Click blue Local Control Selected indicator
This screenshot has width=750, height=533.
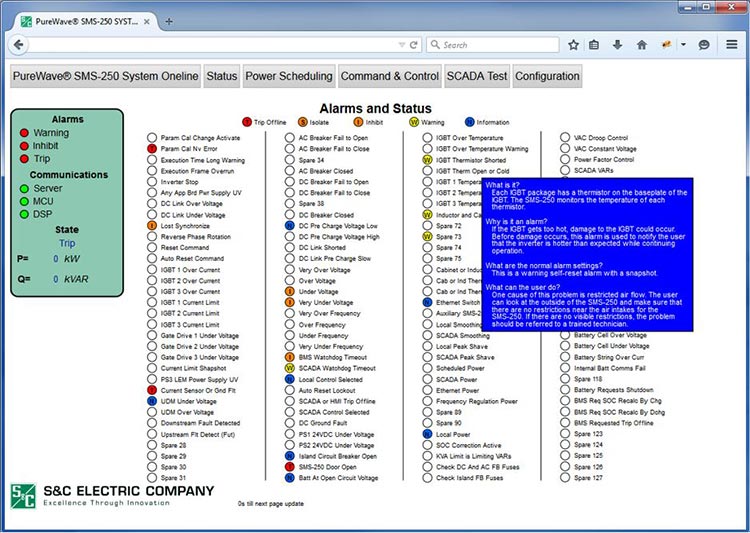click(289, 379)
